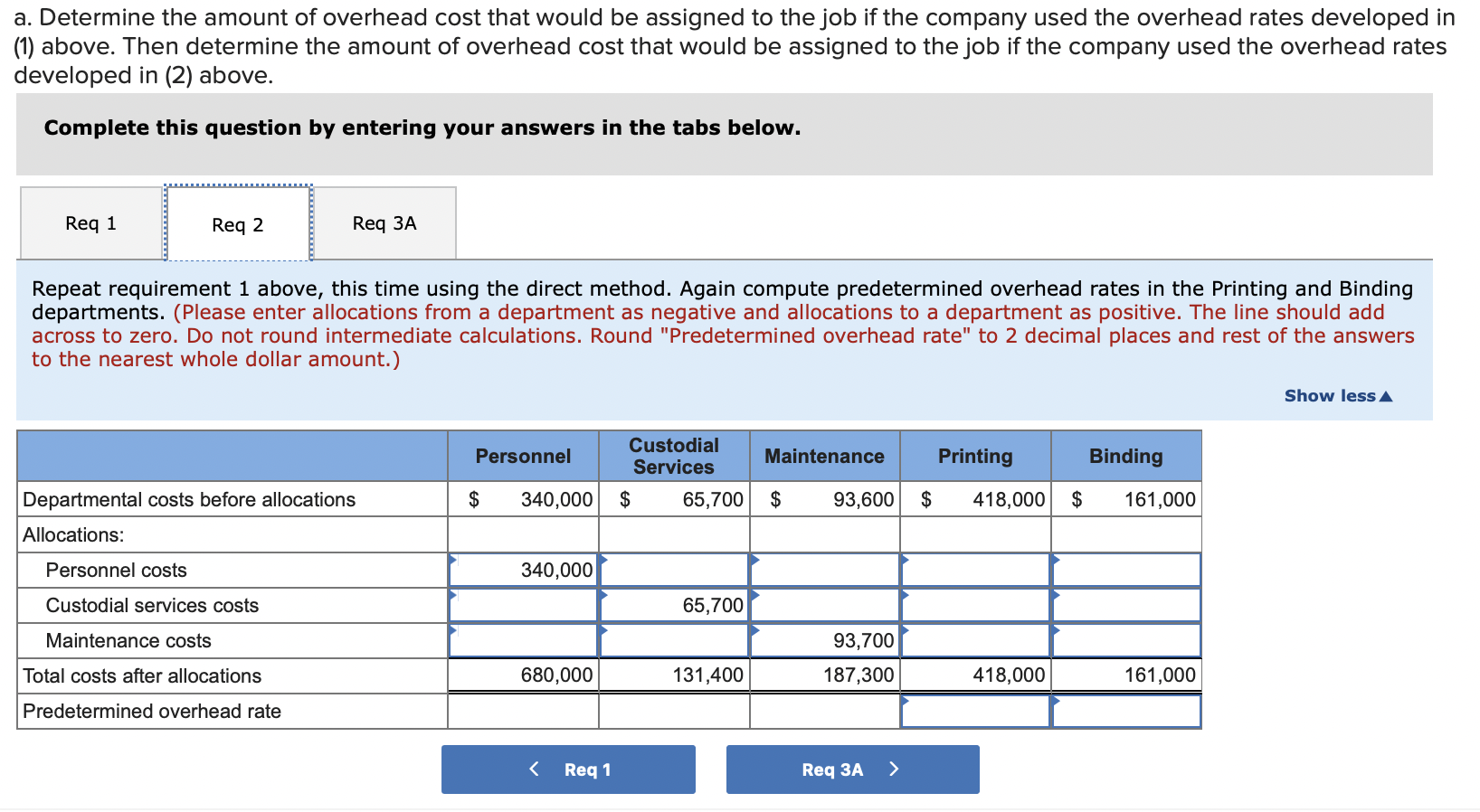
Task: Click Printing departmental cost 418,000
Action: coord(1009,500)
